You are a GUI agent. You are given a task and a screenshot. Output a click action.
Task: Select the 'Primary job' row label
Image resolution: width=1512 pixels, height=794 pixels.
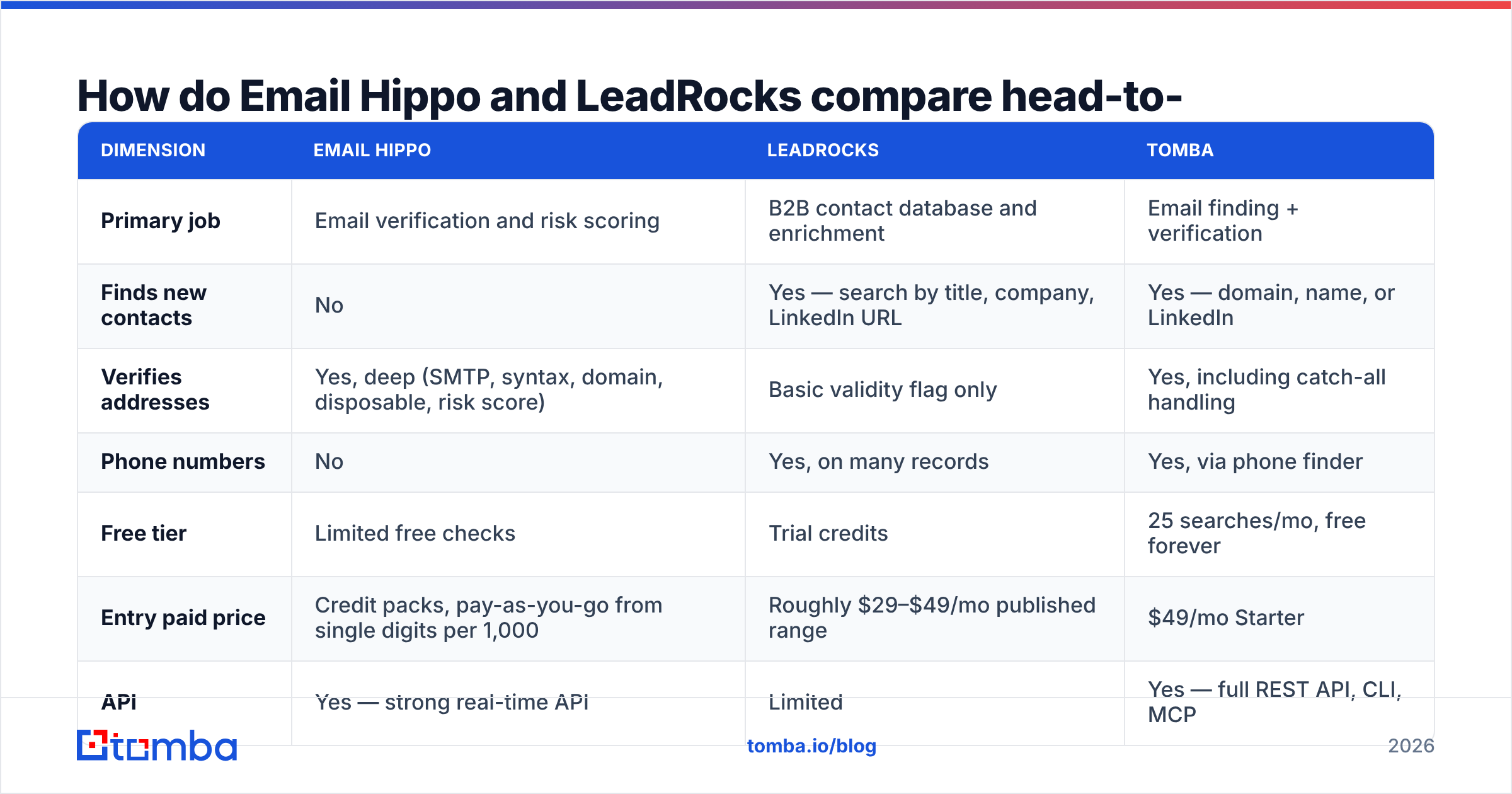click(x=161, y=221)
